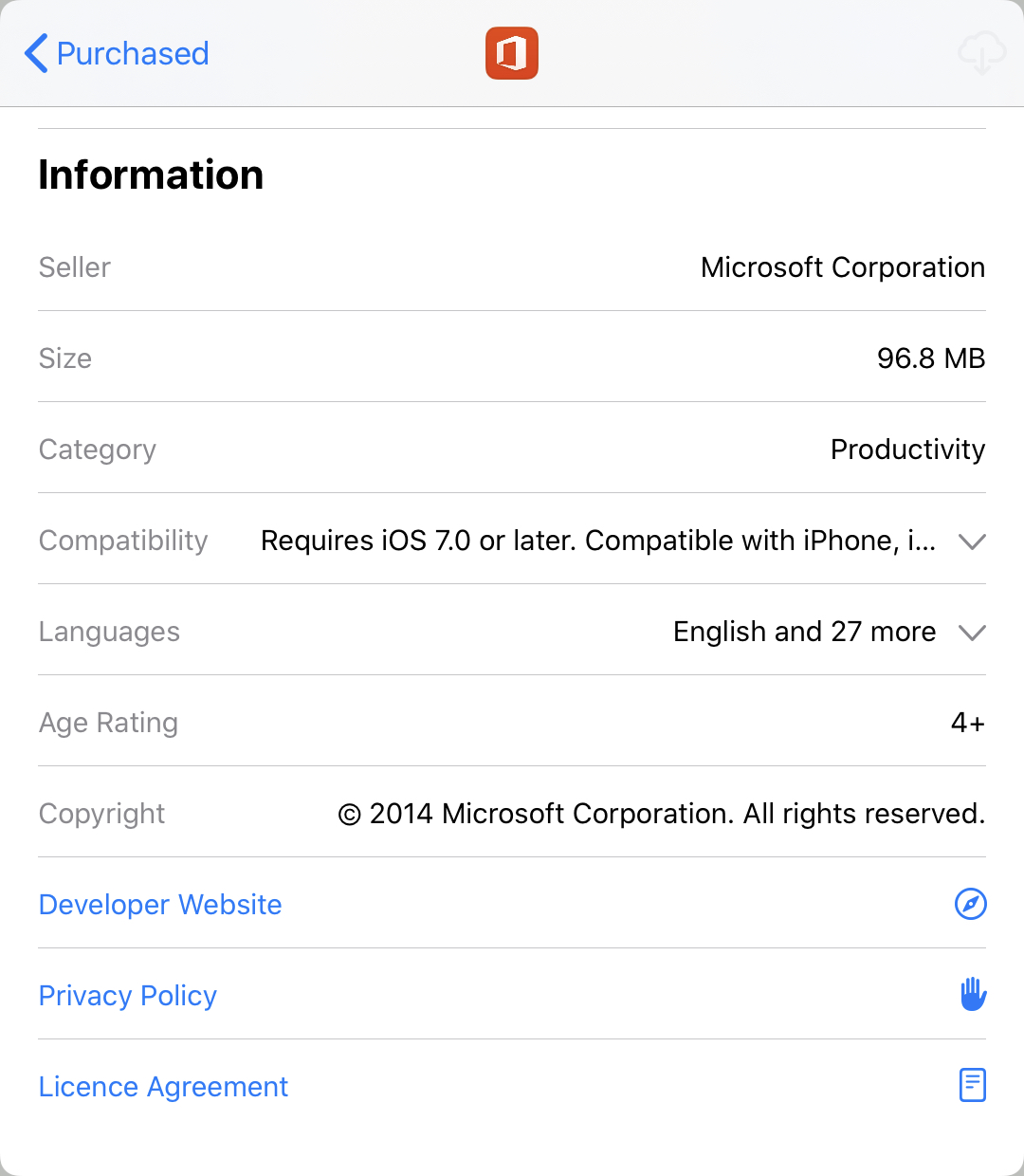Download app via cloud icon

click(981, 53)
